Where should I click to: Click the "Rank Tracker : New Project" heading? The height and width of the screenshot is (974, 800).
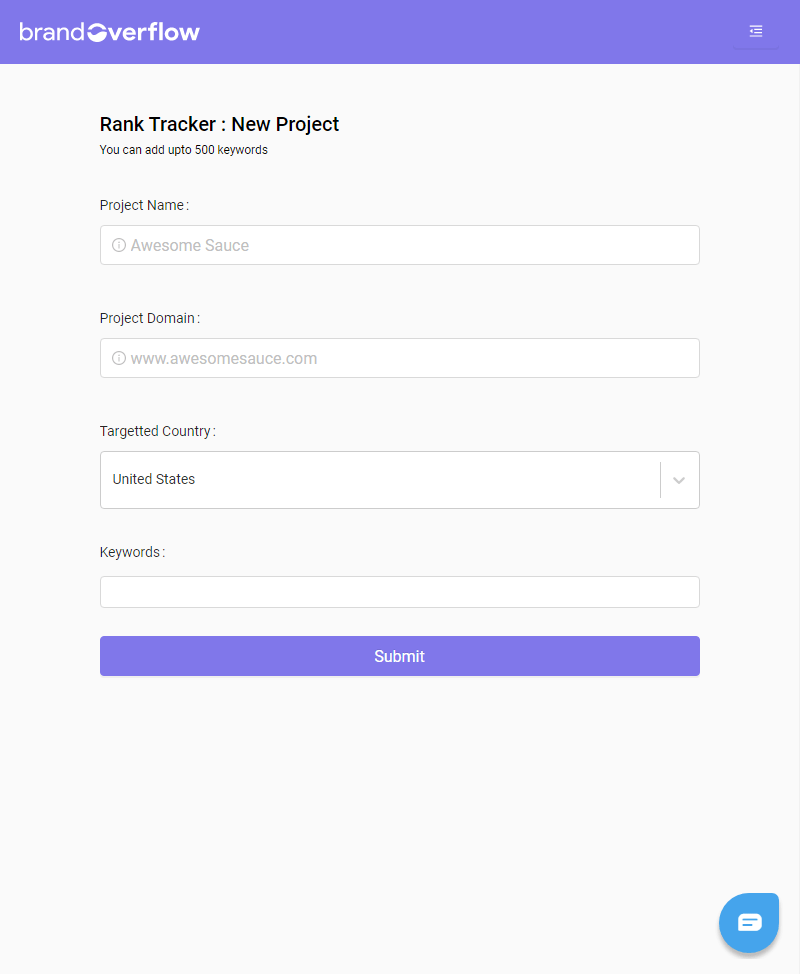click(219, 124)
